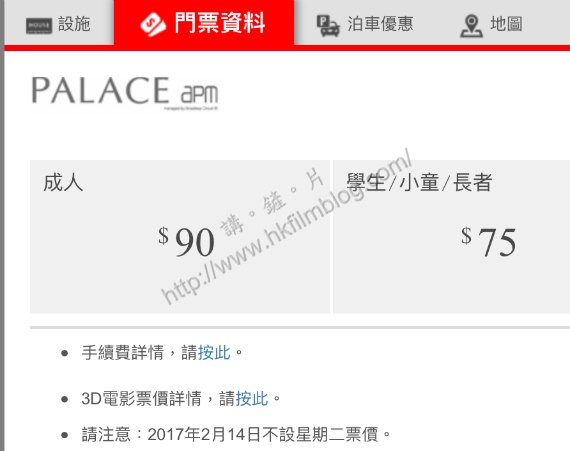
Task: Click the parking car icon
Action: 328,25
